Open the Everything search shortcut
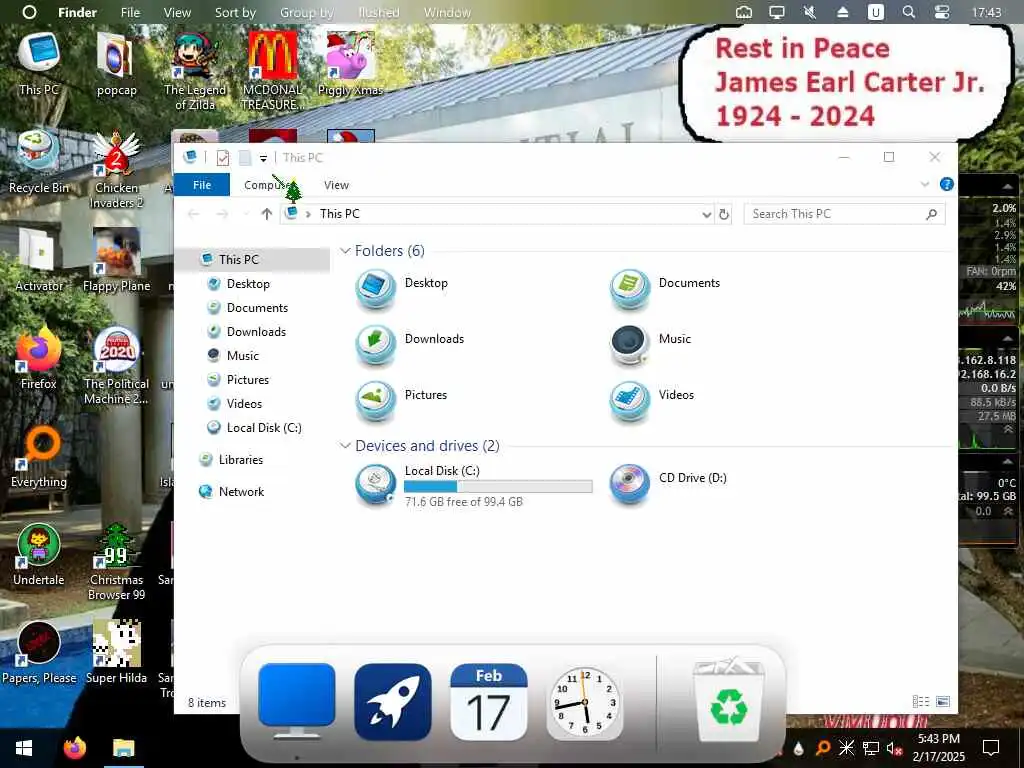1024x768 pixels. (x=39, y=456)
